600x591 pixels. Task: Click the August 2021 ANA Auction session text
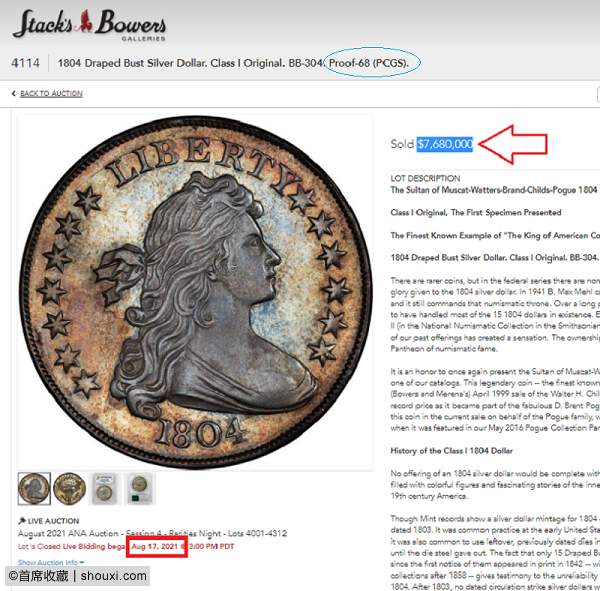pyautogui.click(x=152, y=533)
